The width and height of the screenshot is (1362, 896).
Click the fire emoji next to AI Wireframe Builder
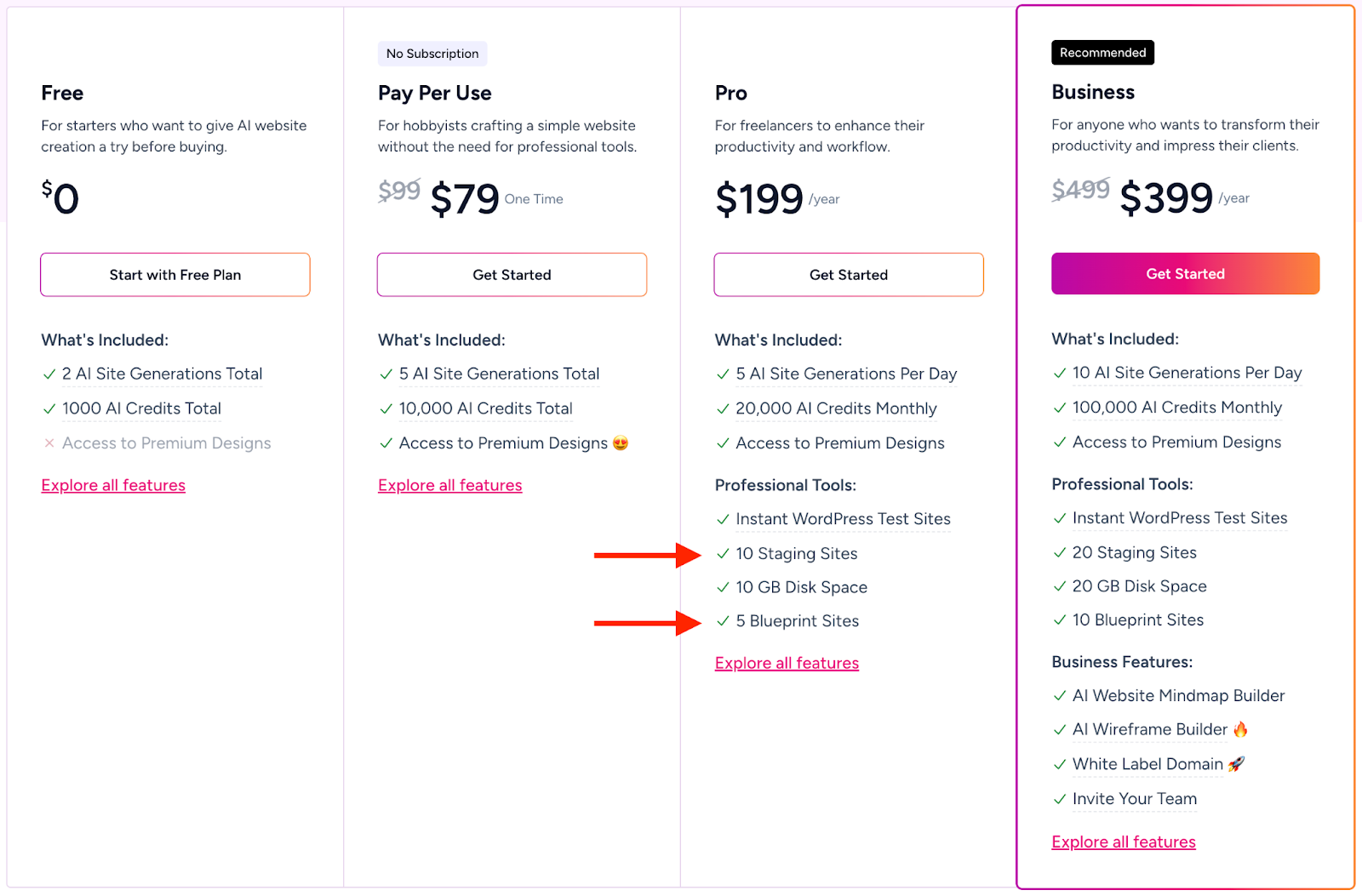(1241, 729)
